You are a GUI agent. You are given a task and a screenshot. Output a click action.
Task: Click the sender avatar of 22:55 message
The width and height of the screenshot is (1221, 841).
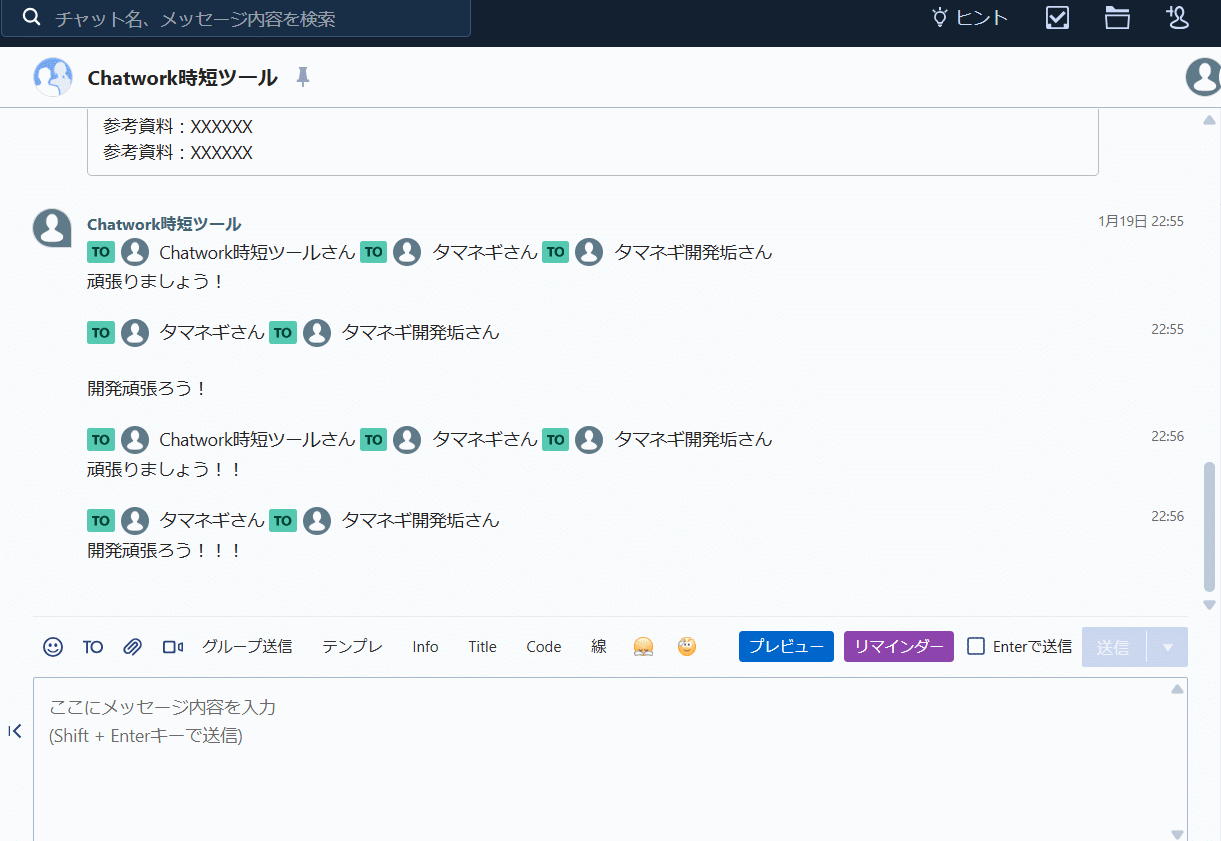click(x=52, y=228)
